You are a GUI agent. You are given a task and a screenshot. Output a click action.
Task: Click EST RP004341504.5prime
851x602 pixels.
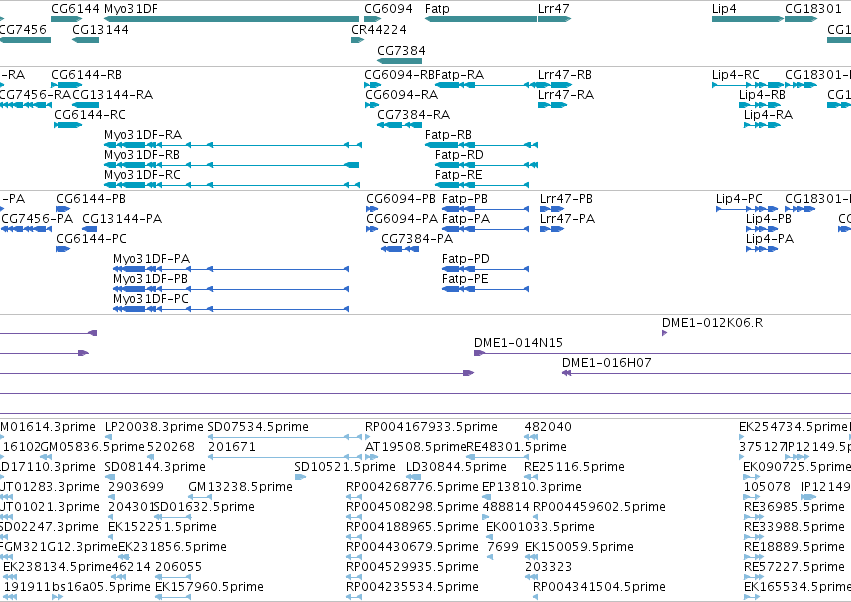point(536,597)
